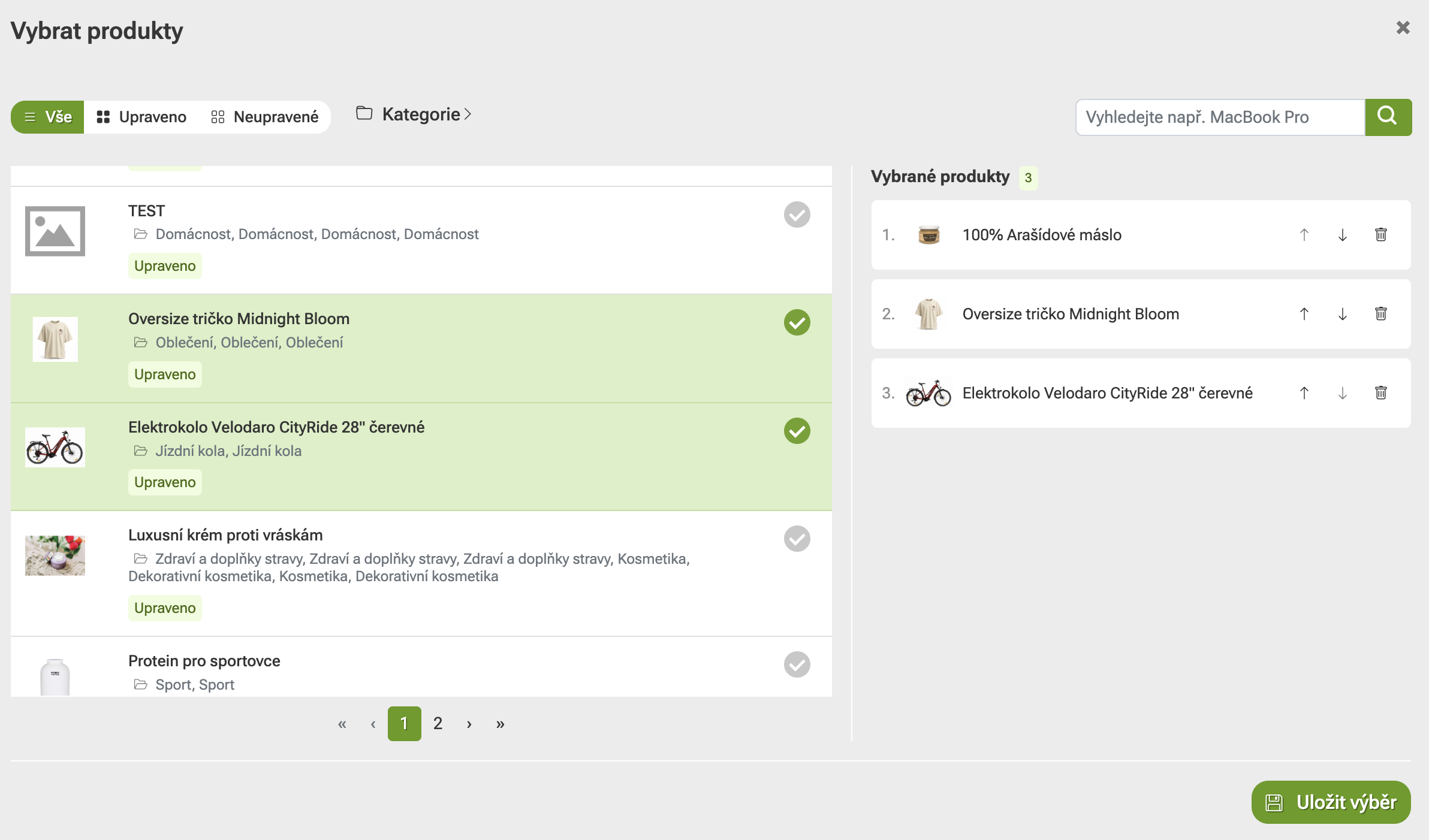Go to next page arrow
Screen dimensions: 1429x840
(469, 724)
